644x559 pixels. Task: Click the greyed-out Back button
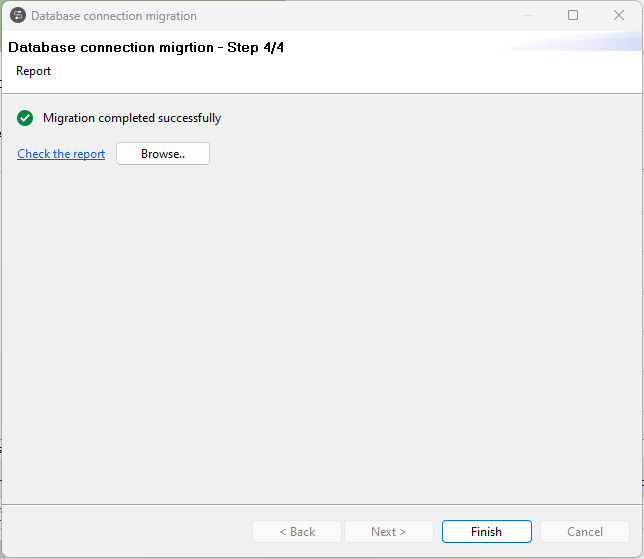297,532
